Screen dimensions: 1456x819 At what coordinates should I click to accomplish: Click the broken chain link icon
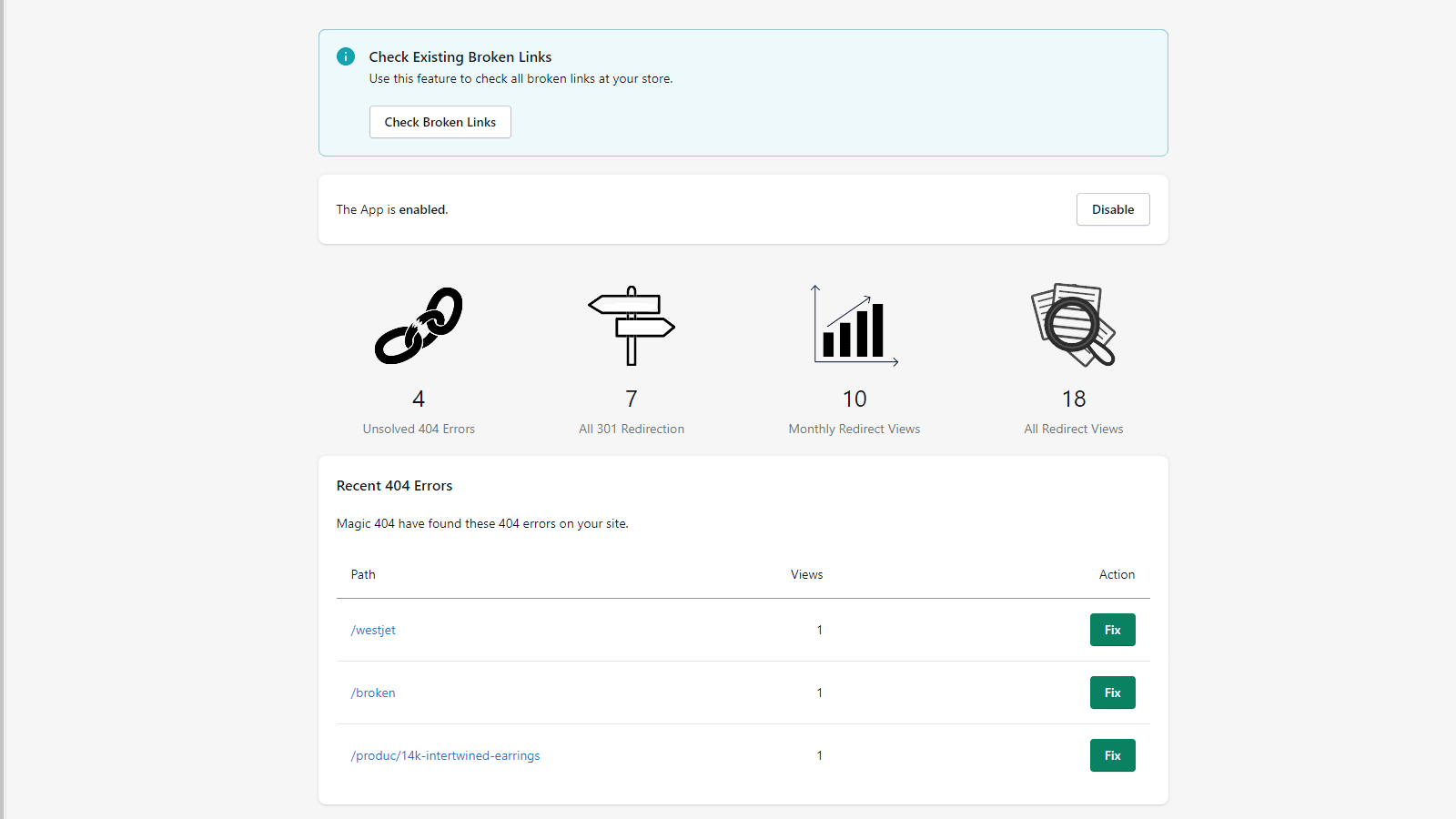(419, 326)
